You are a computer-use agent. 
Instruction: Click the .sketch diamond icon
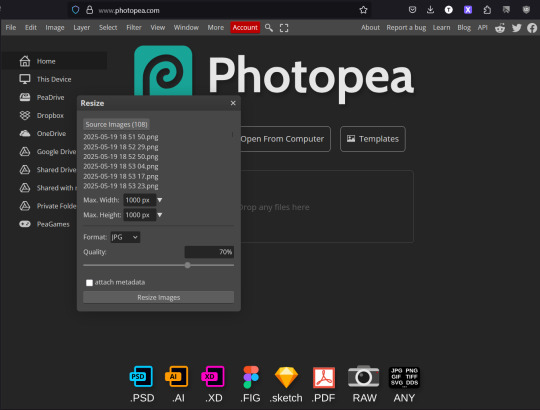point(286,377)
